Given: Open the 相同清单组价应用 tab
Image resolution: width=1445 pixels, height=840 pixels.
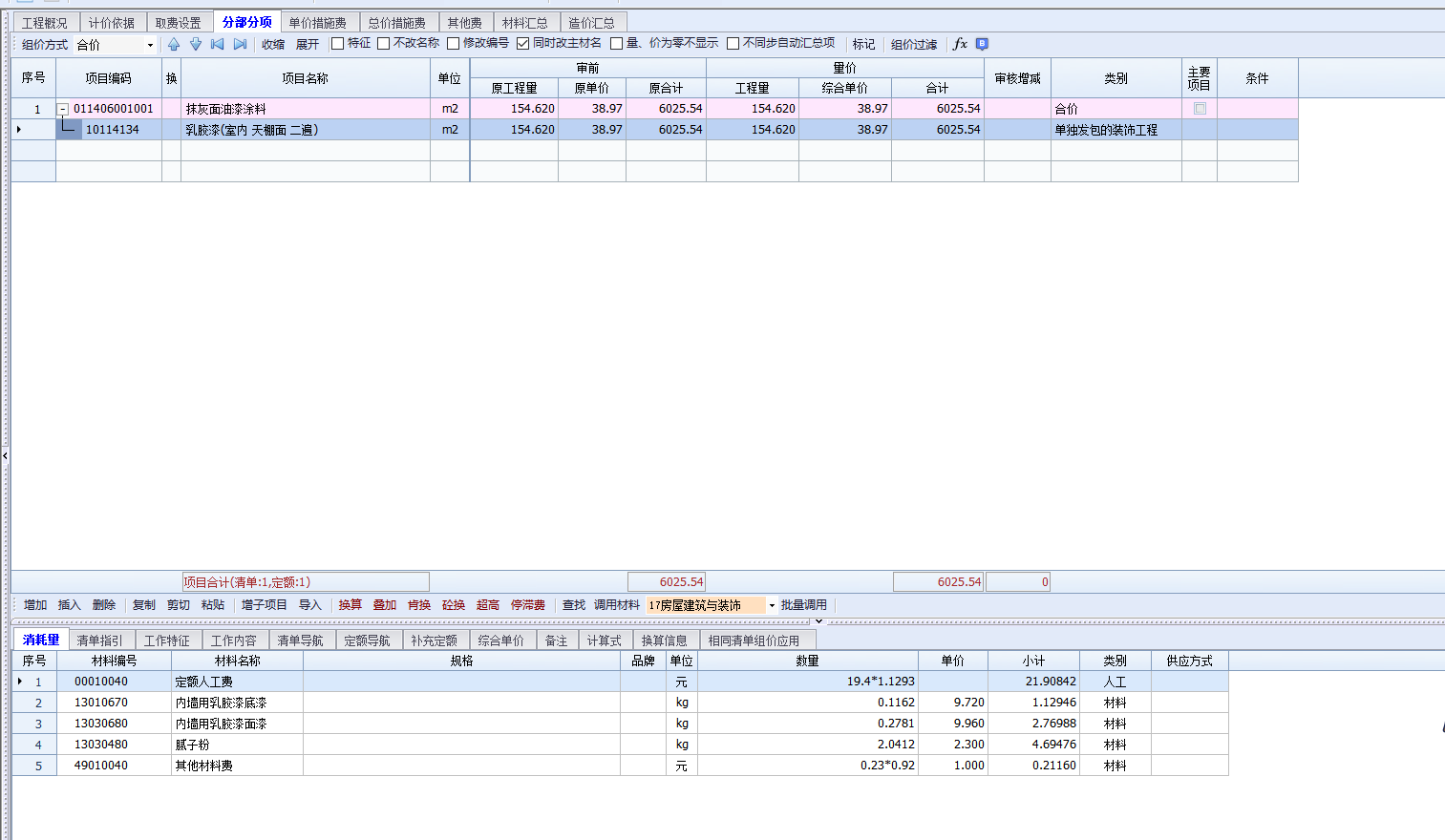Looking at the screenshot, I should 754,640.
